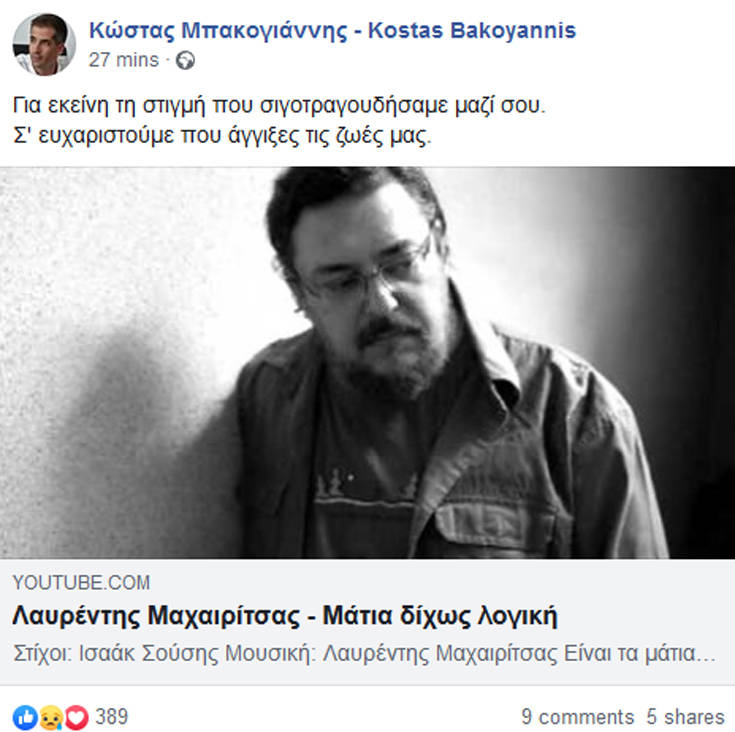Open the 9 comments link
Image resolution: width=735 pixels, height=732 pixels.
578,717
